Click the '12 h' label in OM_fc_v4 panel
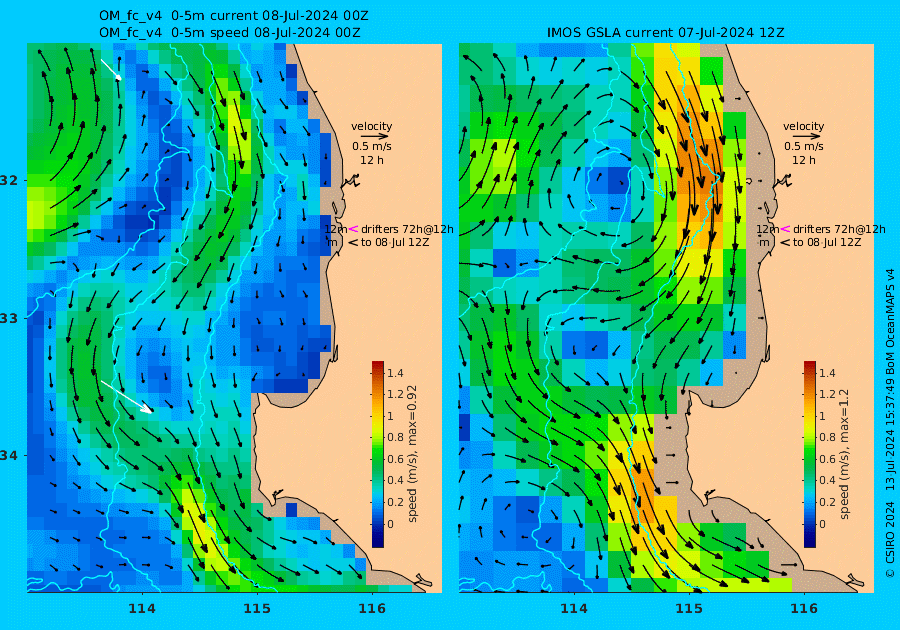 pyautogui.click(x=372, y=160)
